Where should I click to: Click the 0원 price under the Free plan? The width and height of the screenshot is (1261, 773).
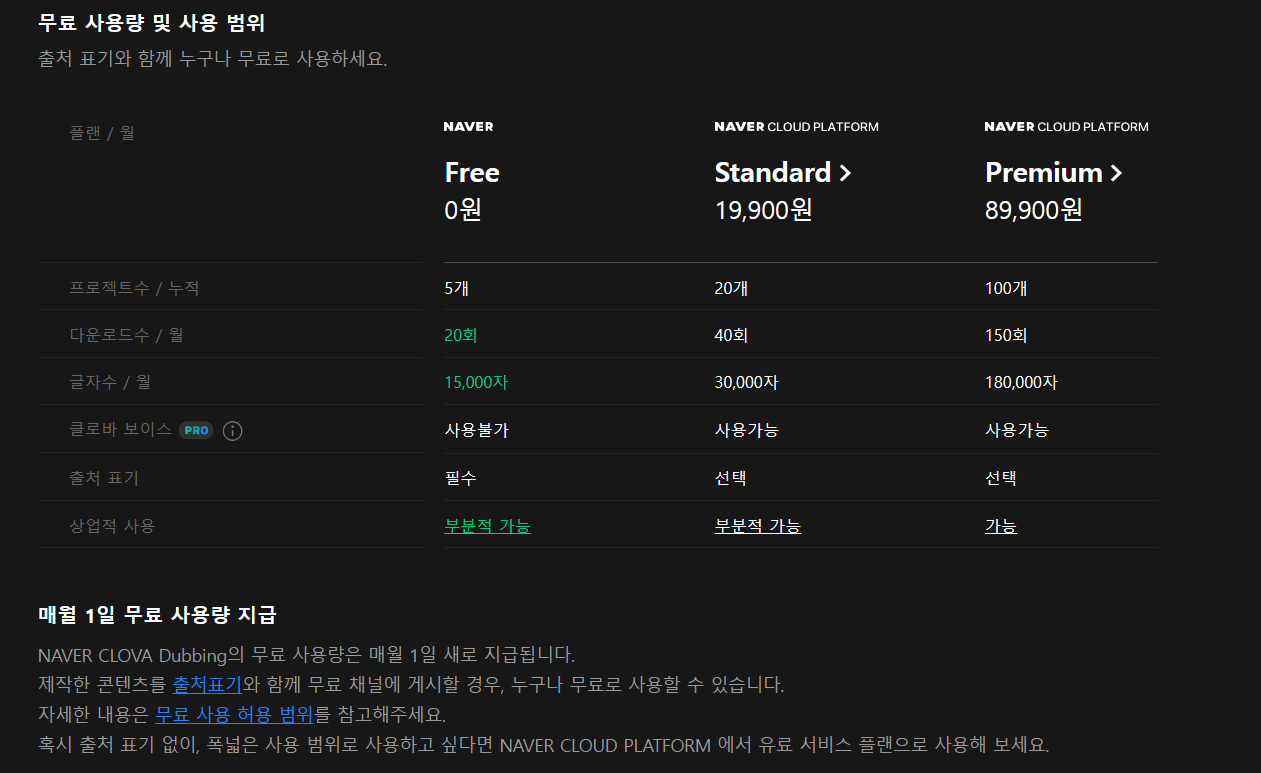tap(463, 210)
